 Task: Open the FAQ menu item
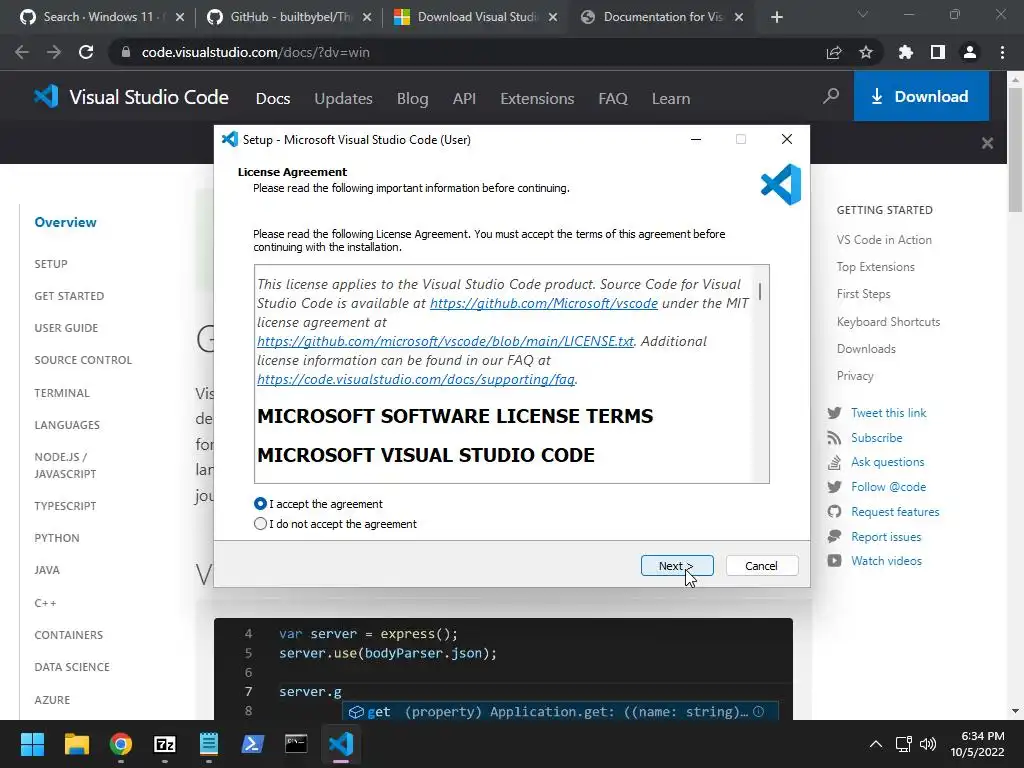(613, 99)
